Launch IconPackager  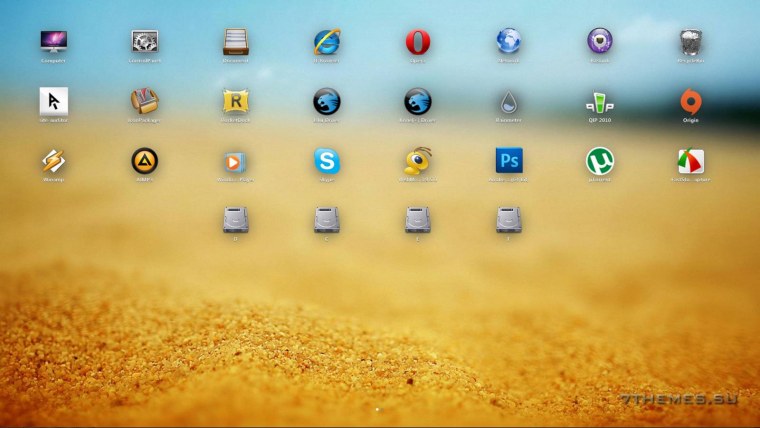click(145, 101)
